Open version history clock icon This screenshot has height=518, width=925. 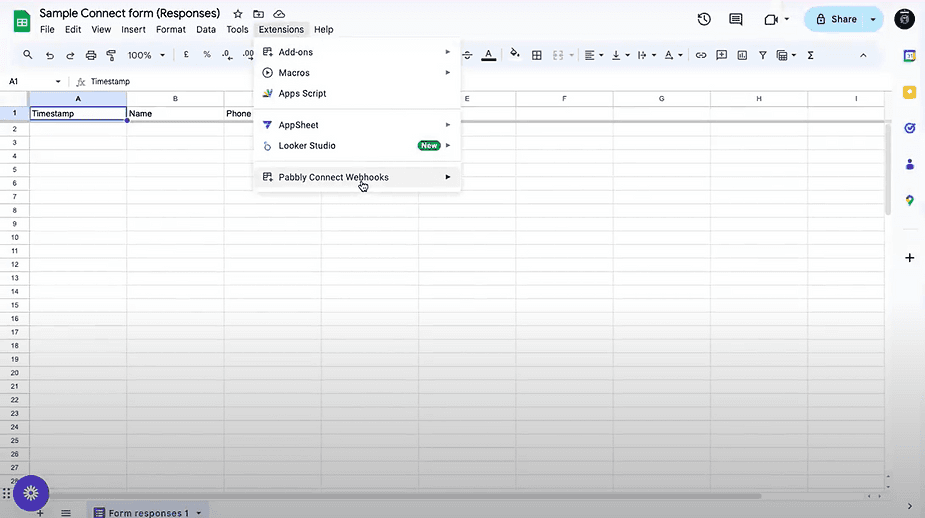tap(704, 19)
